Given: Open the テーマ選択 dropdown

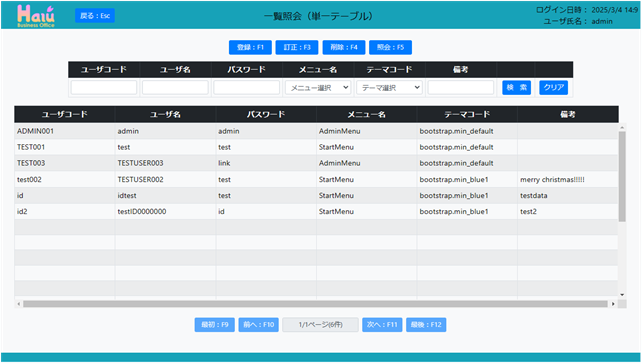Looking at the screenshot, I should pyautogui.click(x=389, y=88).
